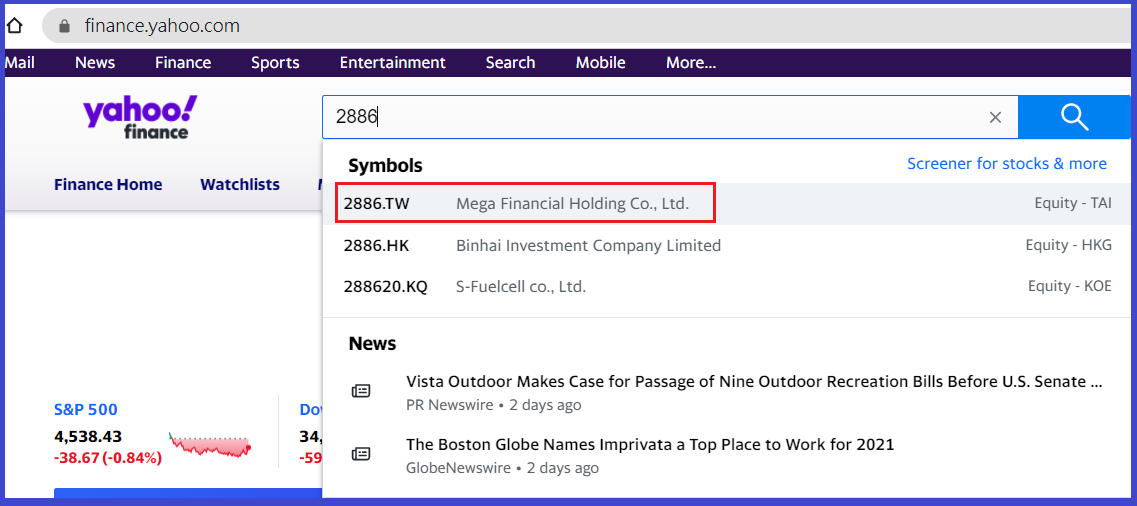
Task: Click Equity - TAI label
Action: (1072, 204)
